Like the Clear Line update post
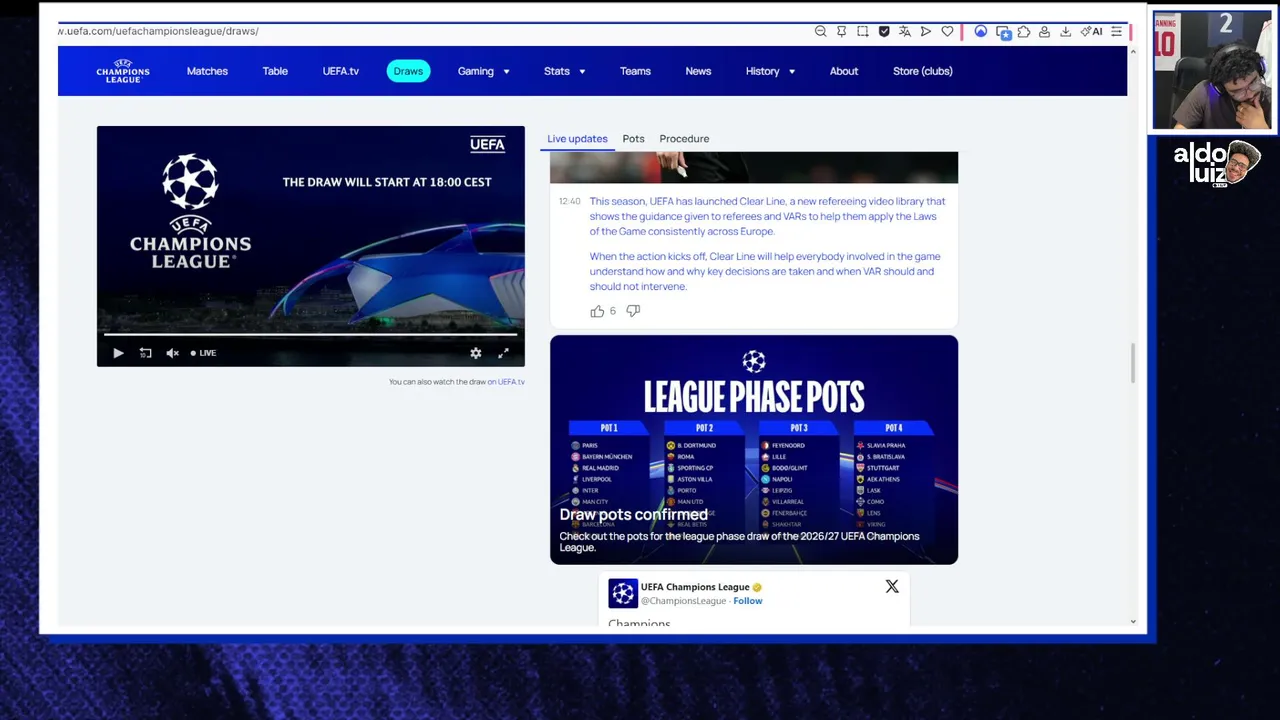Screen dimensions: 1280x720 (597, 311)
